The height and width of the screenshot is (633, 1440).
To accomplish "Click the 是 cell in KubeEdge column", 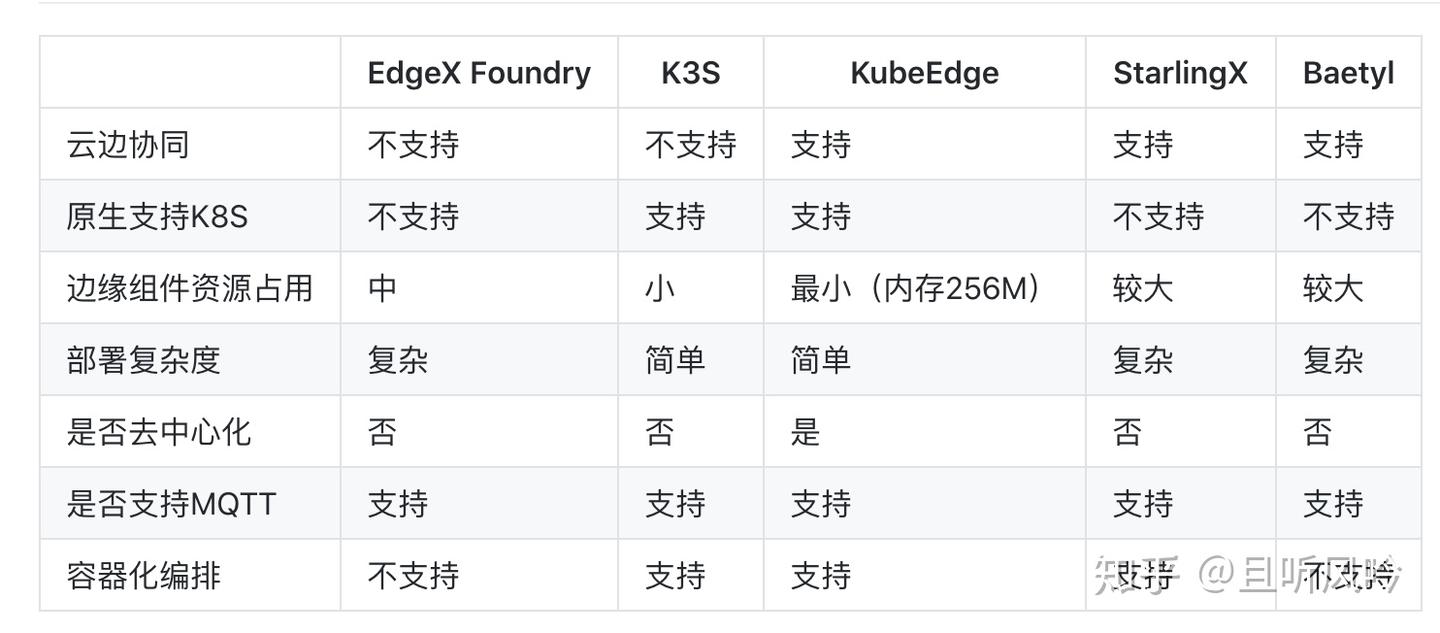I will point(805,432).
